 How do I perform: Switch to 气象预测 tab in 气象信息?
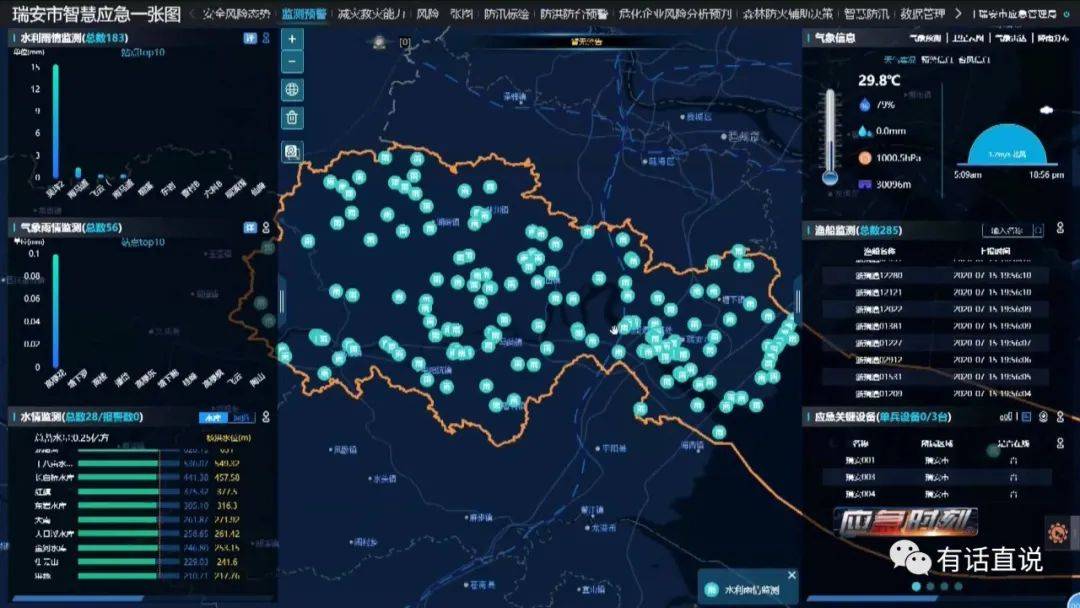coord(925,38)
